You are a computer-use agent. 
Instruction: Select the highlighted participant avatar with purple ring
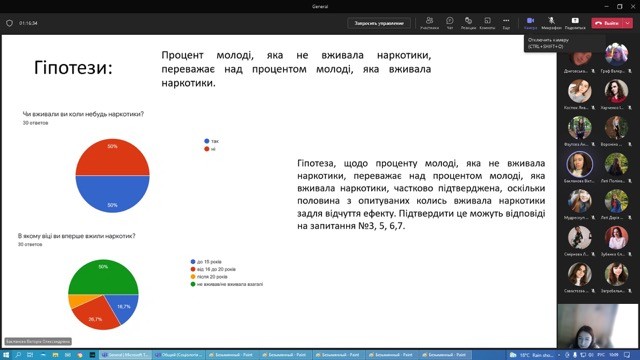pyautogui.click(x=579, y=164)
